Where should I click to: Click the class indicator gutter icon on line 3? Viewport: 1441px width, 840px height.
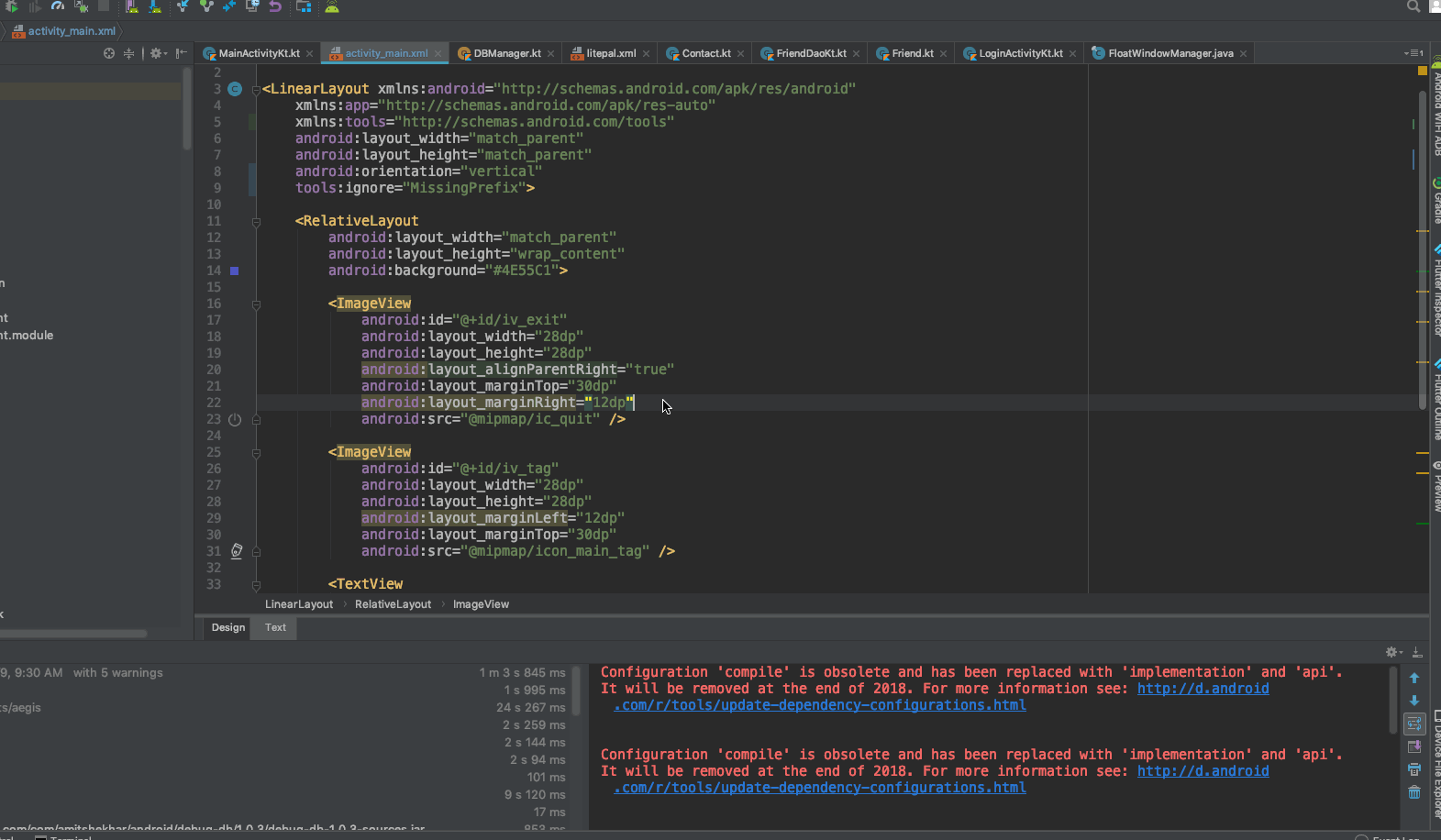click(235, 89)
